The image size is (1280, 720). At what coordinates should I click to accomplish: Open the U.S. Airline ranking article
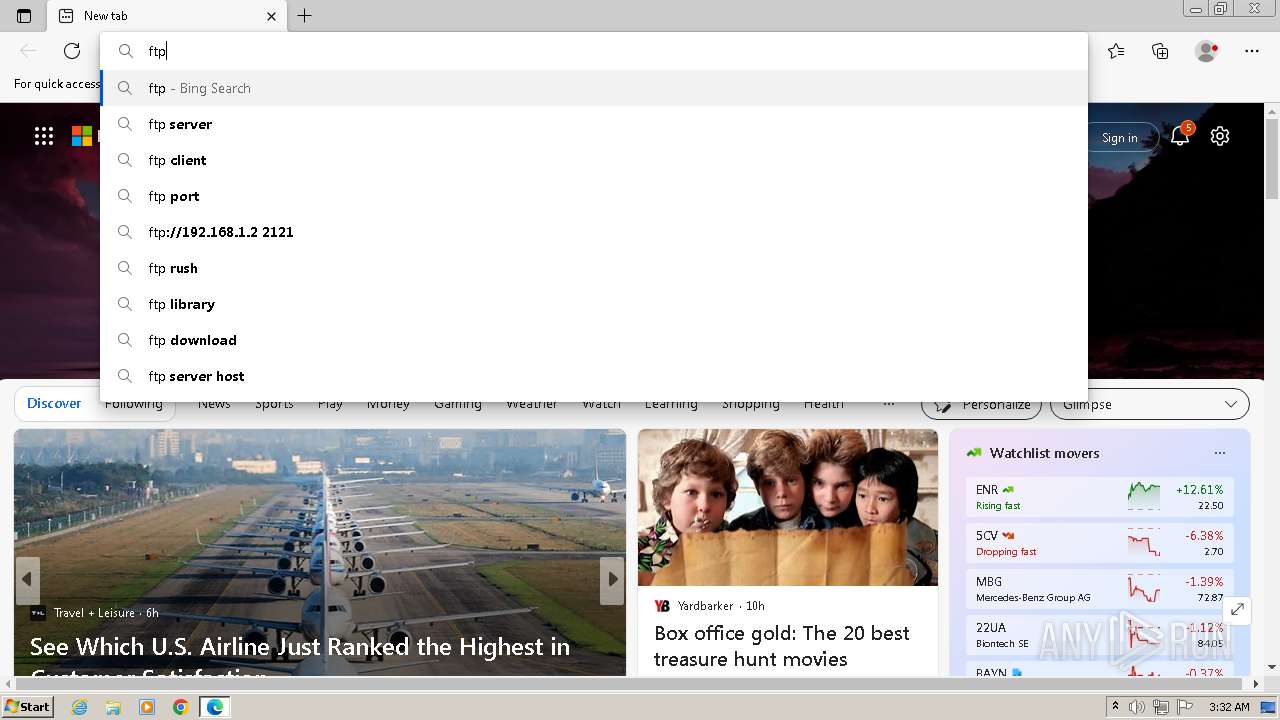click(300, 660)
